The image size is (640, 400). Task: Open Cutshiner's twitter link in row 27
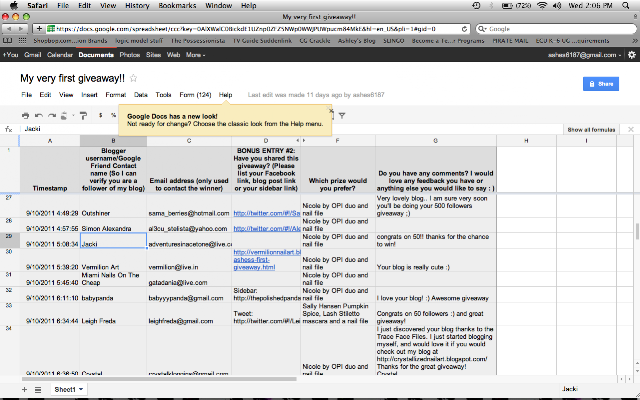267,213
